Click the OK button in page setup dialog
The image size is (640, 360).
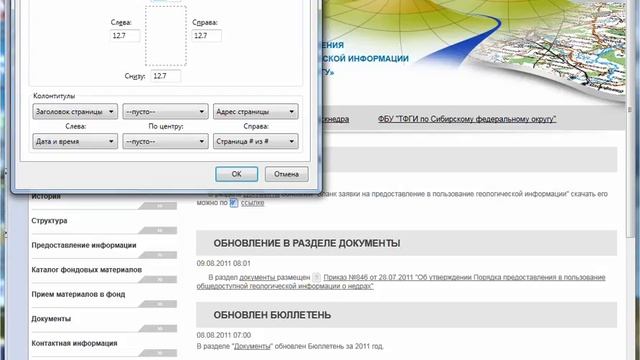(236, 174)
